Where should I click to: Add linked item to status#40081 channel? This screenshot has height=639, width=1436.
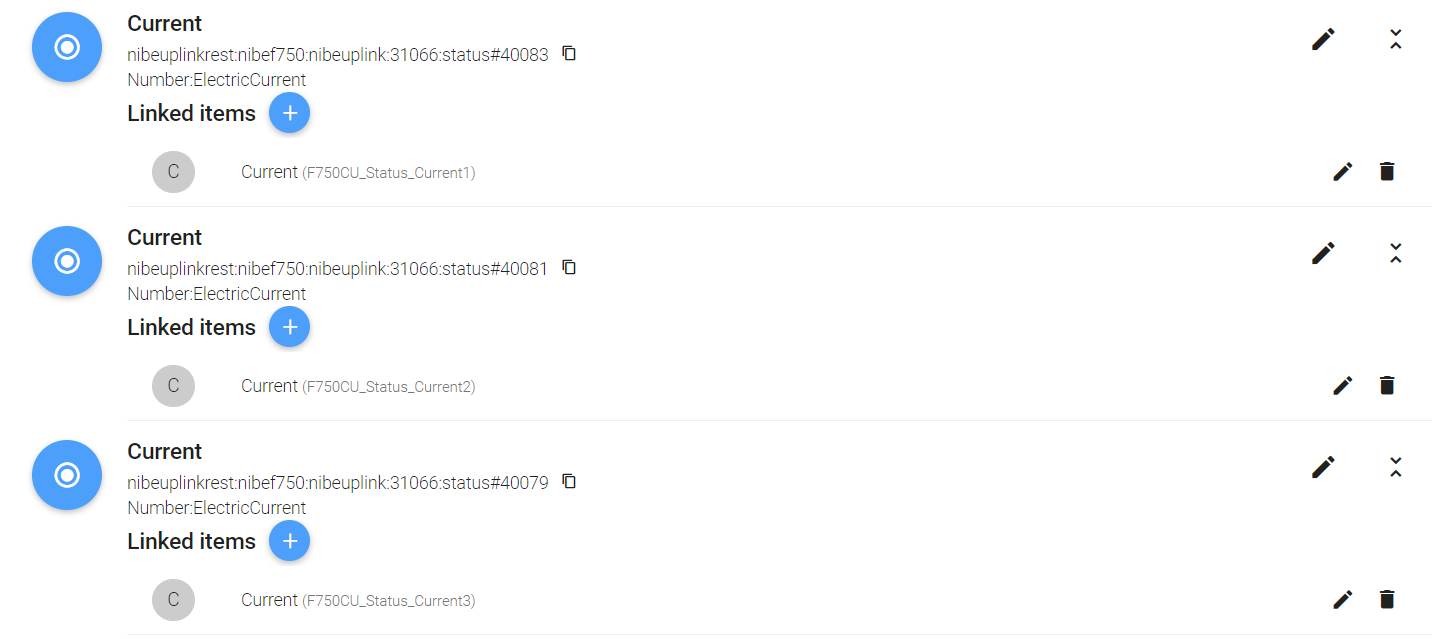pos(289,327)
